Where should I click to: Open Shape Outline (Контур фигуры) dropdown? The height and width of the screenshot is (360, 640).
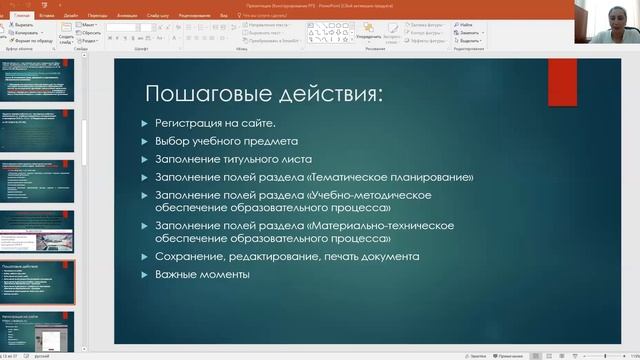click(x=423, y=33)
